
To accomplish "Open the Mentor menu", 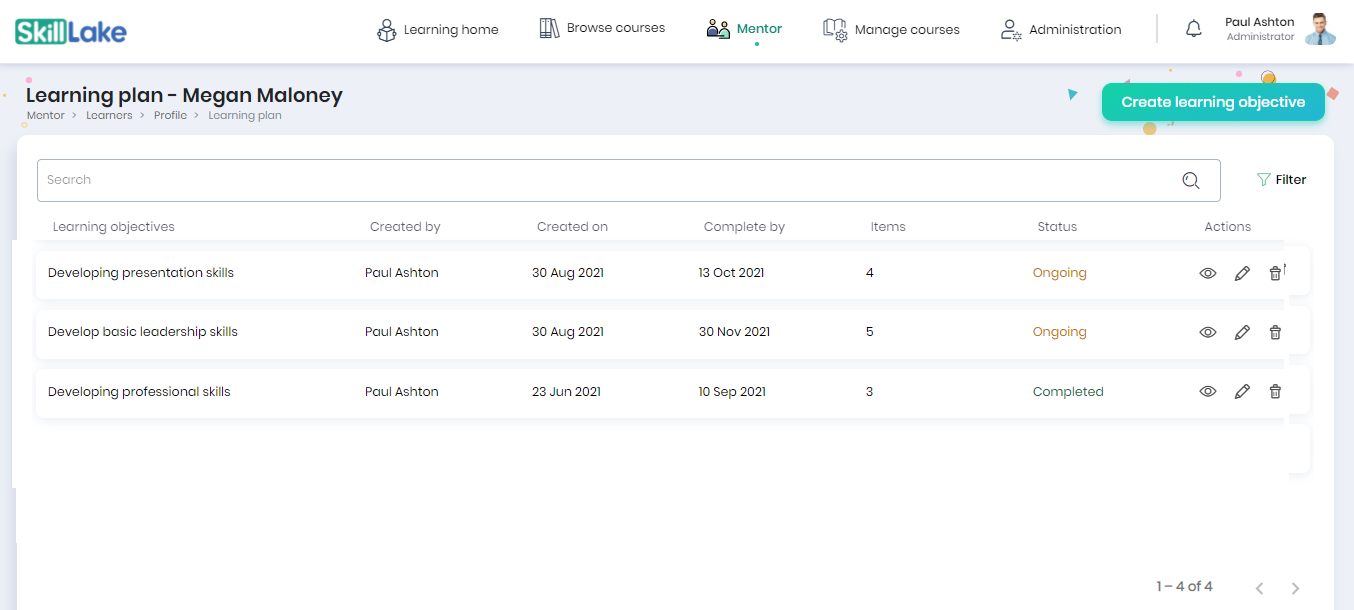I will [744, 29].
